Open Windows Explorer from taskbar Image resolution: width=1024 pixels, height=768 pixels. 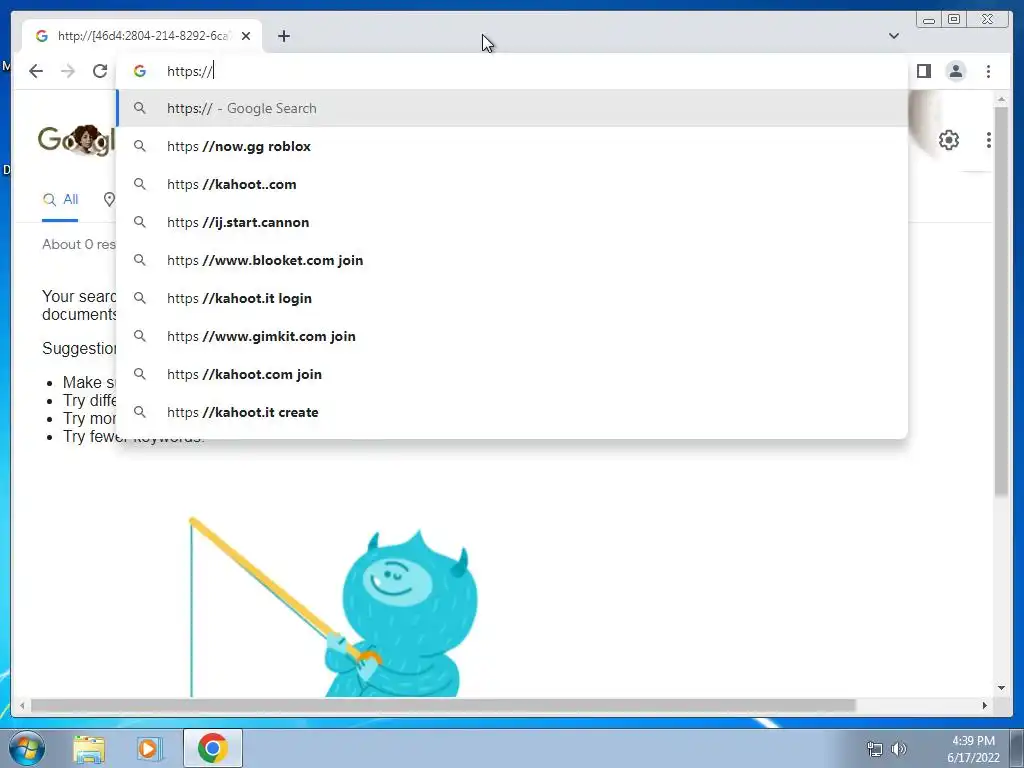click(x=89, y=749)
